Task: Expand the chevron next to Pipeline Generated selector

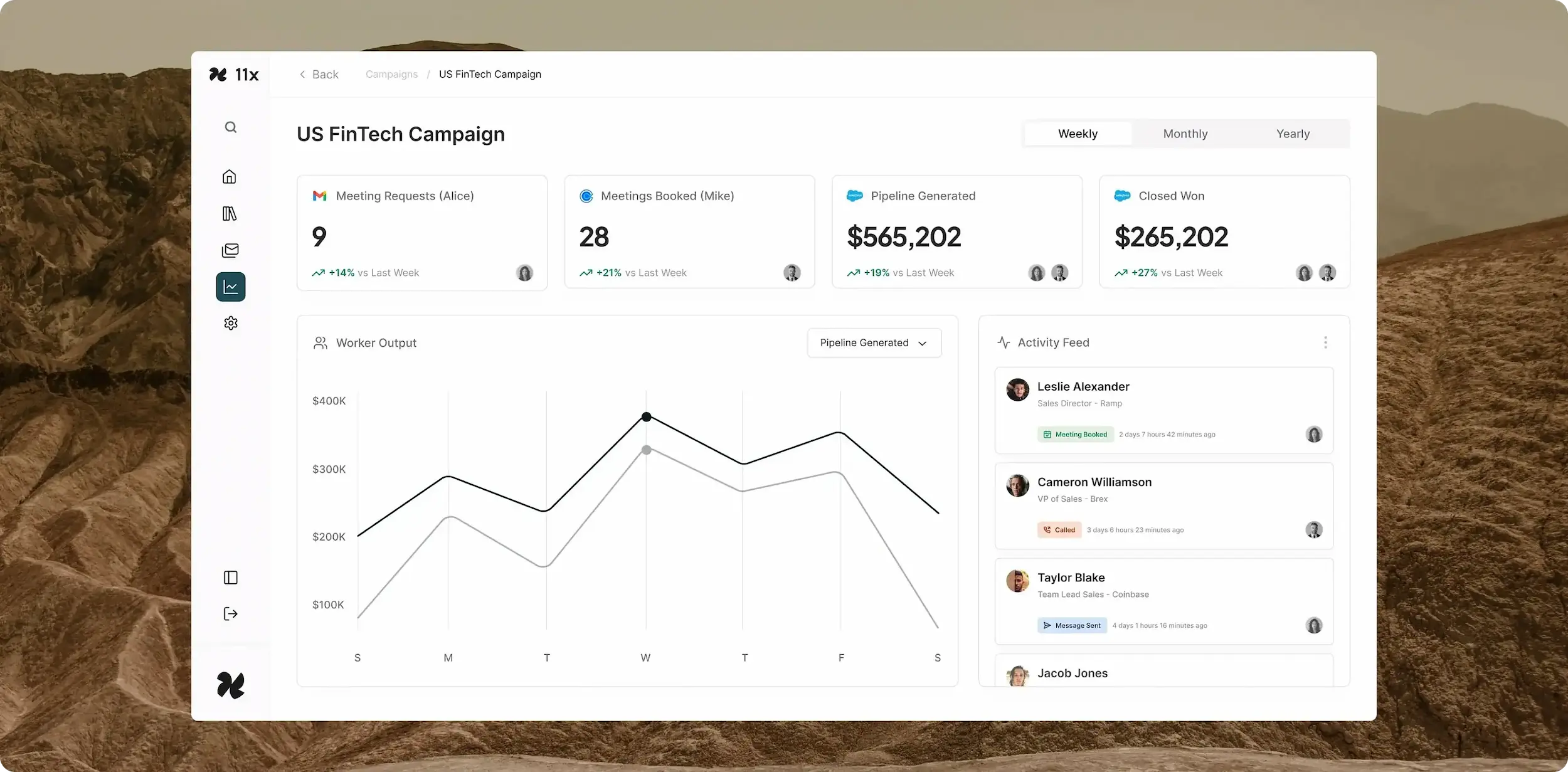Action: point(922,343)
